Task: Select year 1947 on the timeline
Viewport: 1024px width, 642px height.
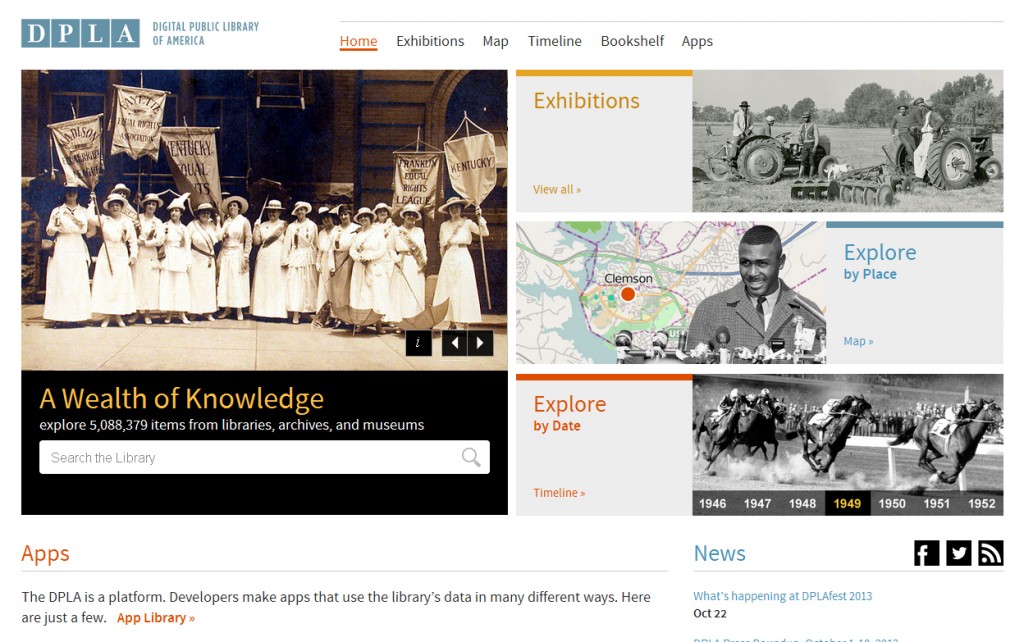Action: click(758, 504)
